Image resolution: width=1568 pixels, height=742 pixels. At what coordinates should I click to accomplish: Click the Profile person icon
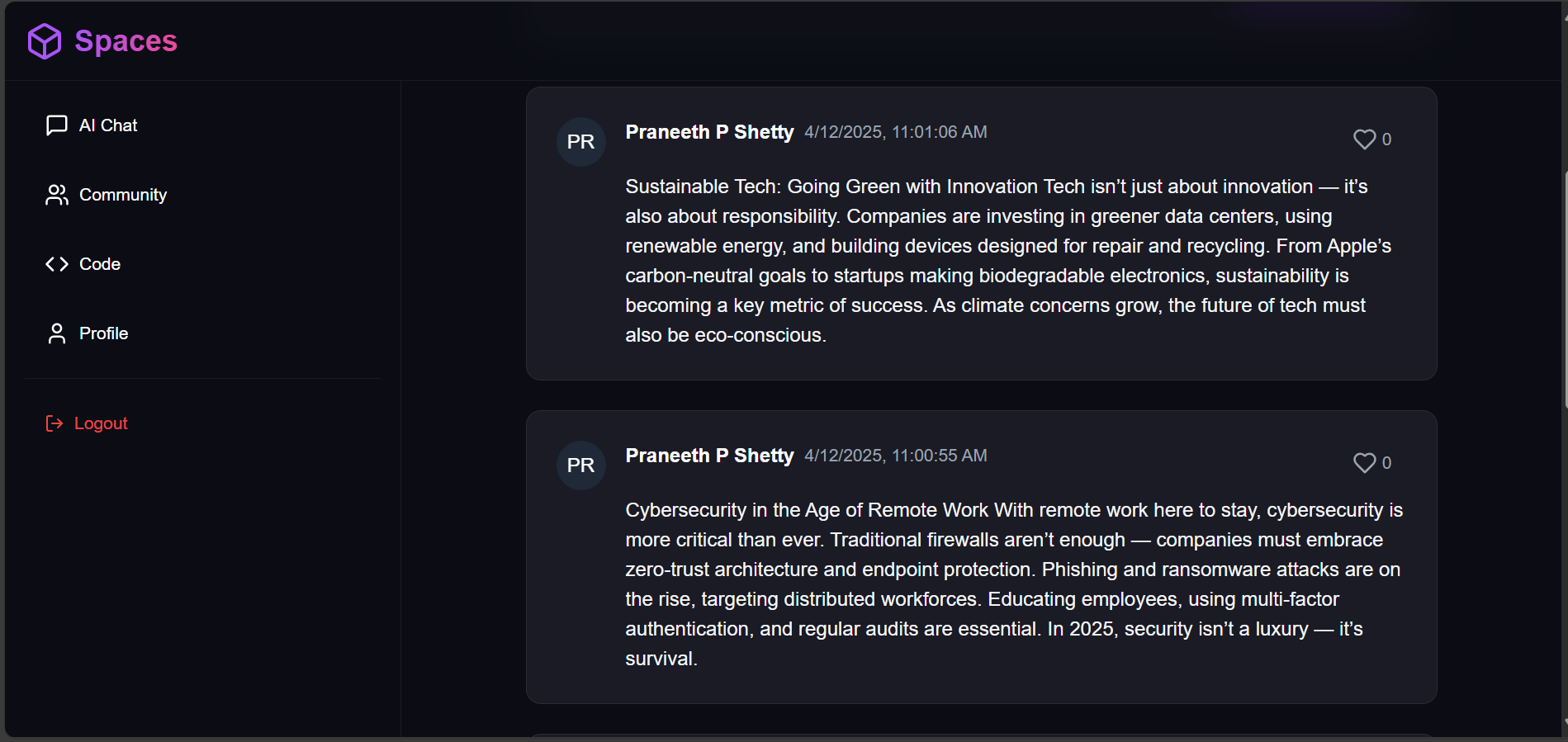[57, 333]
